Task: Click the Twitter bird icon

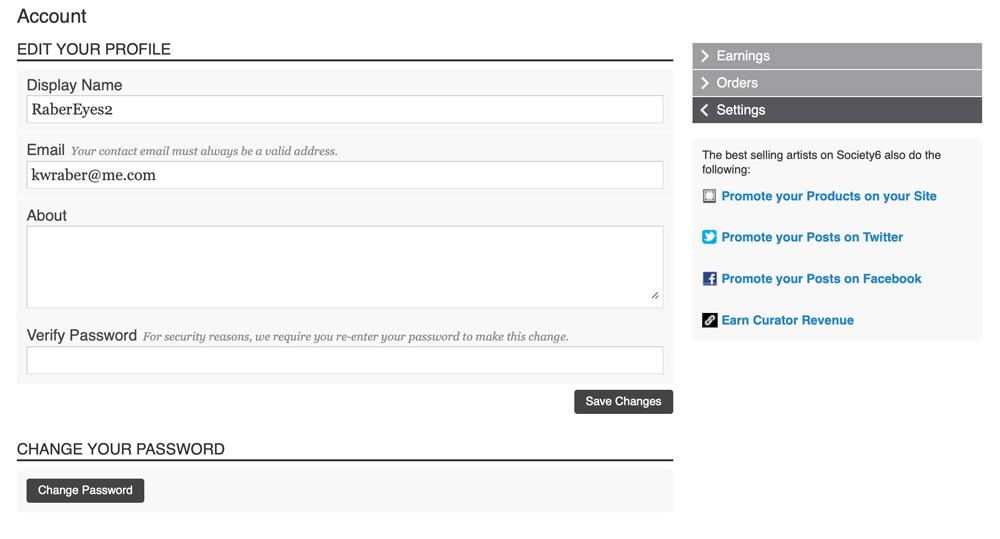Action: click(x=709, y=237)
